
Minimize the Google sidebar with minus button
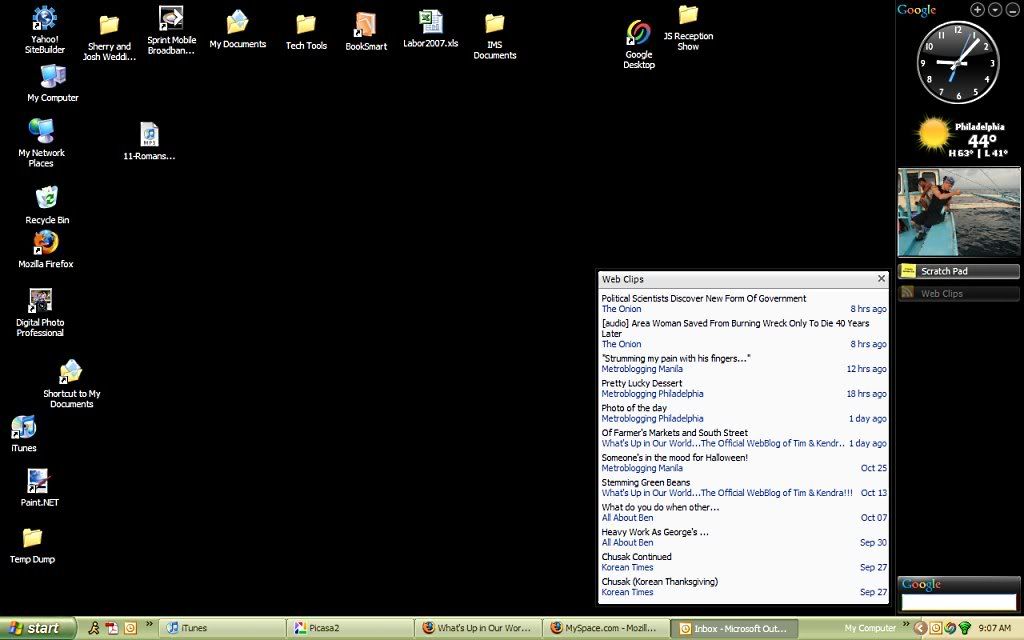[x=1012, y=10]
